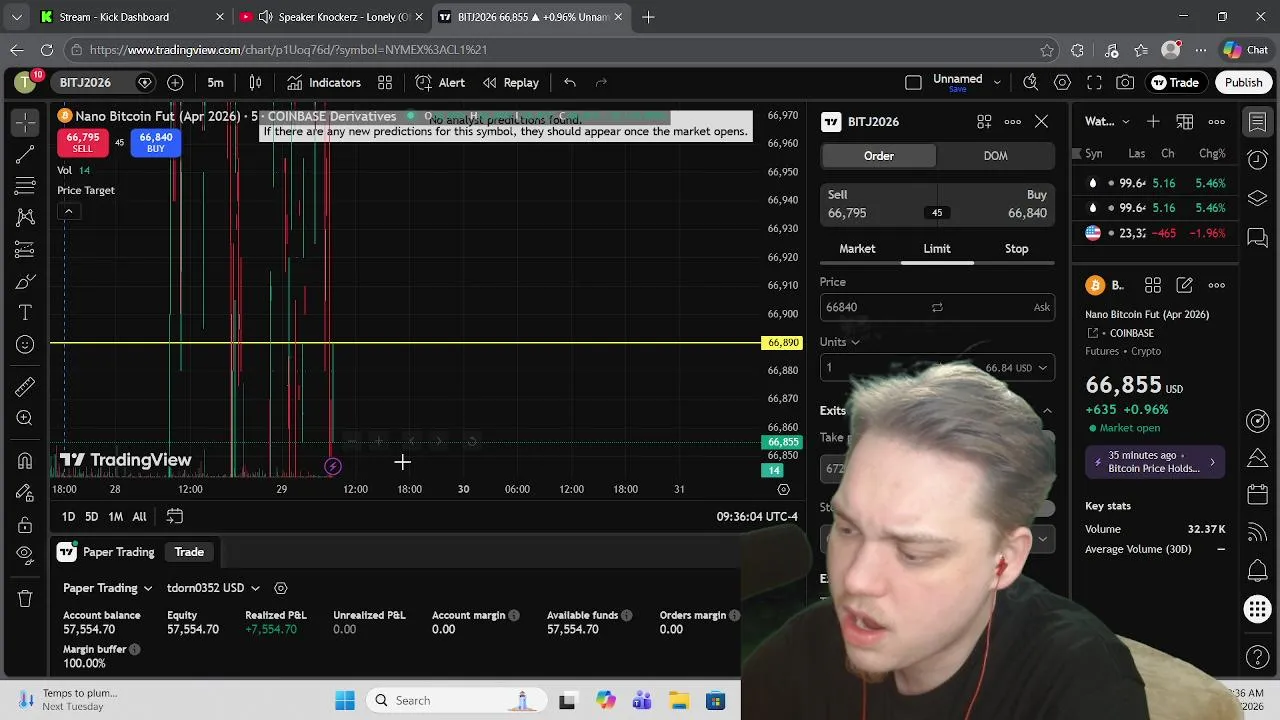Open the Indicators dialog

click(x=323, y=83)
